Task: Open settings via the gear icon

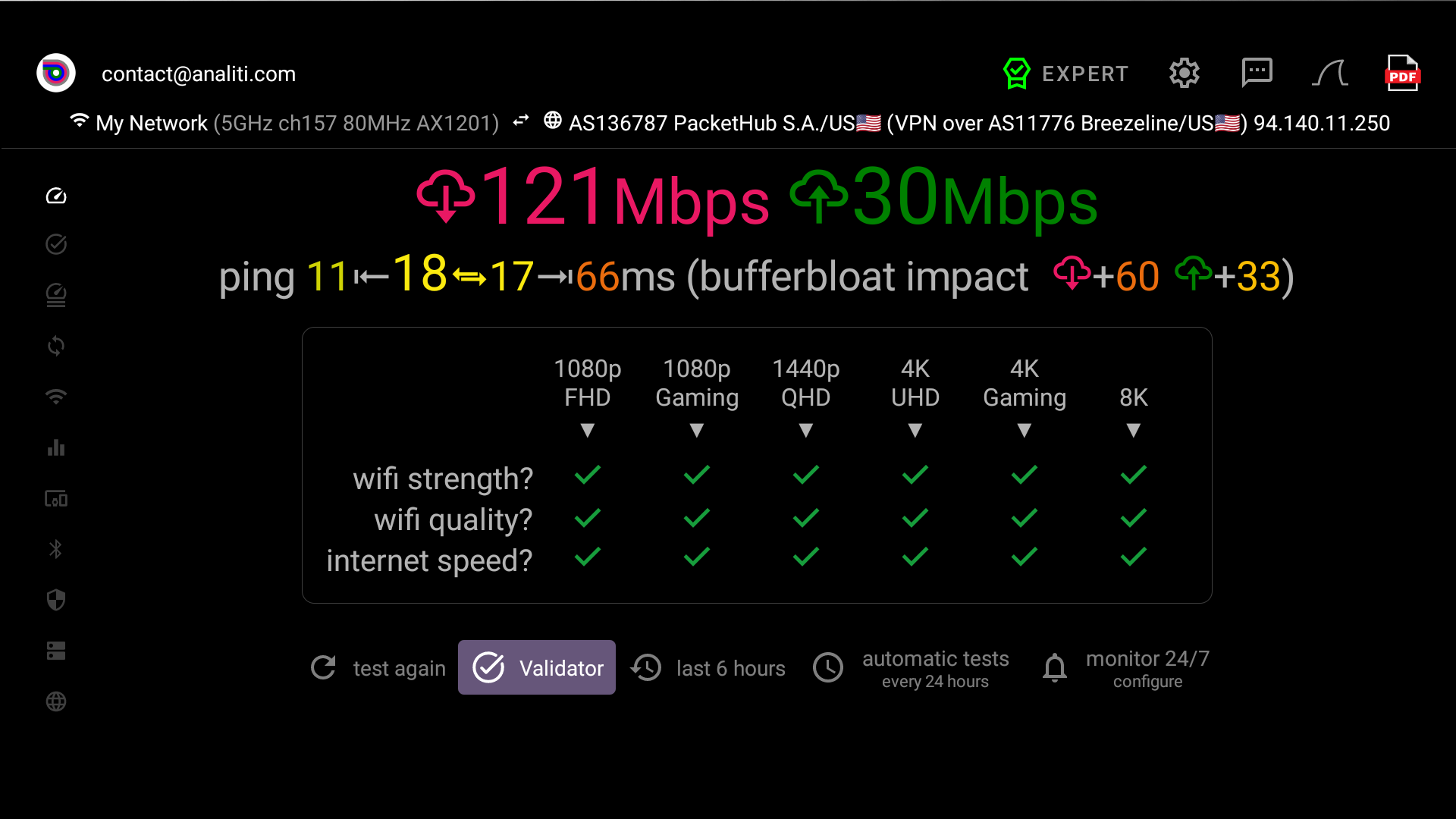Action: 1184,73
